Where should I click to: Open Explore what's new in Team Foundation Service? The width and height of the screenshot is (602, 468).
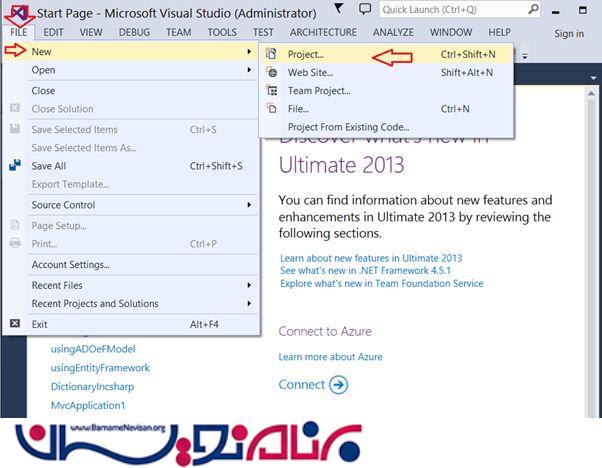(382, 283)
